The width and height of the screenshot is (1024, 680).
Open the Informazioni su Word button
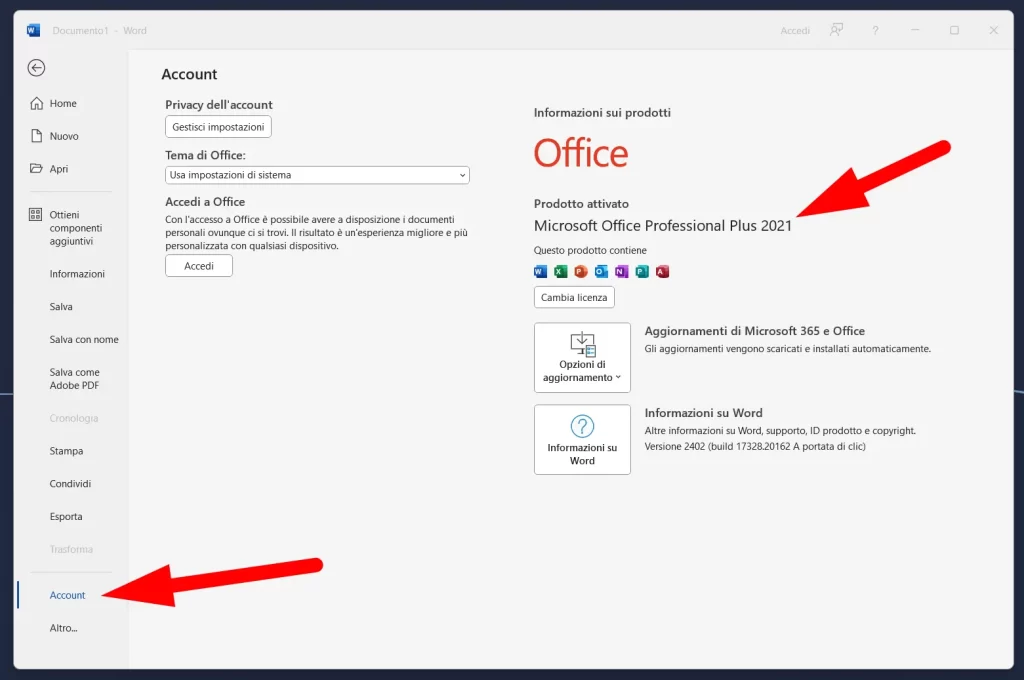pos(583,440)
